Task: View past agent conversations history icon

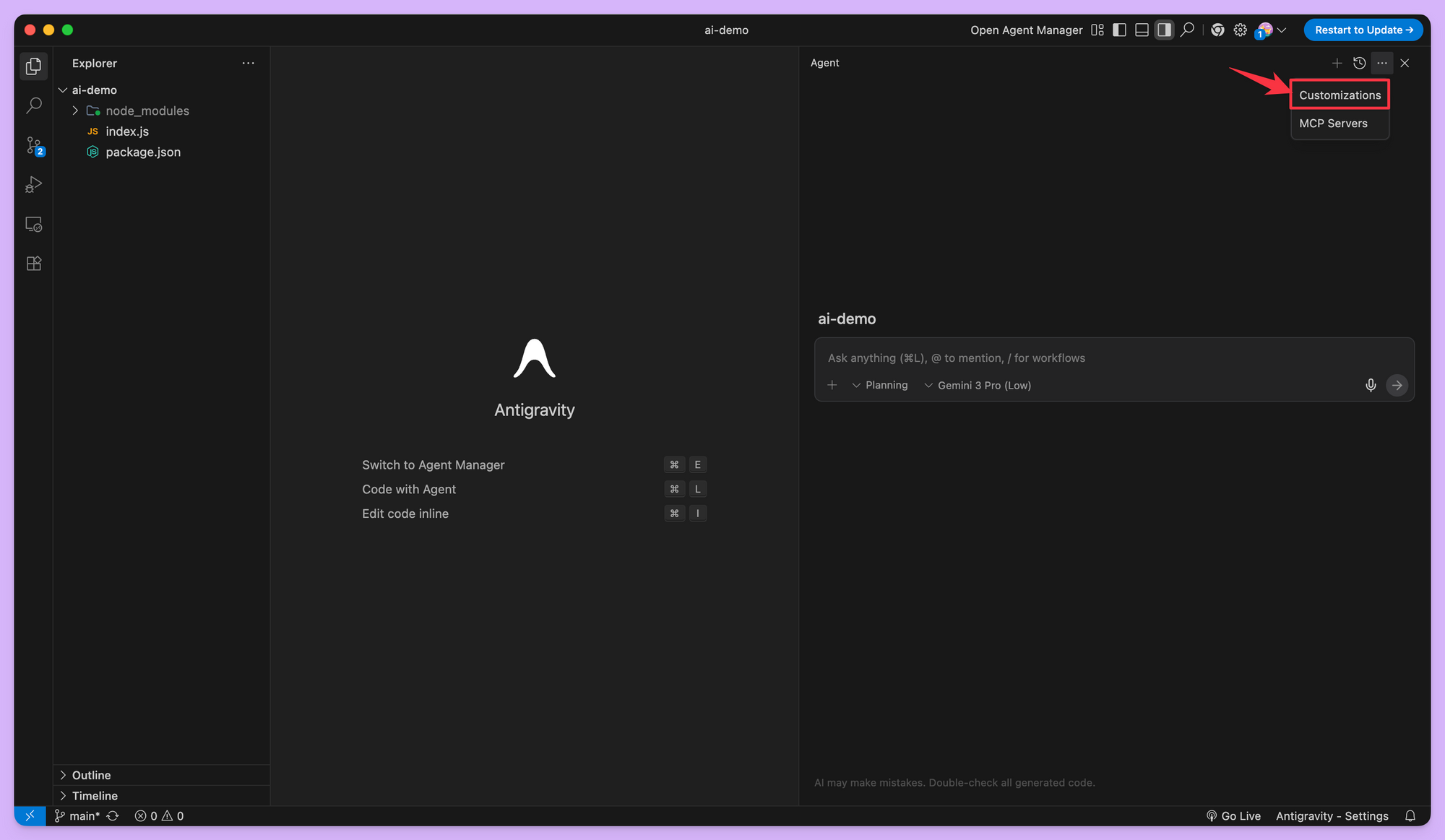Action: tap(1359, 63)
